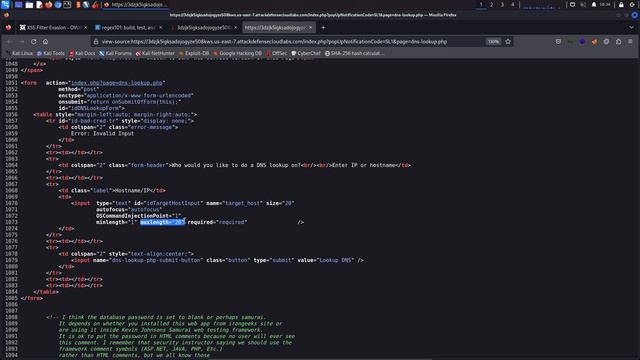Click line number 1073 in the gutter
Image resolution: width=640 pixels, height=360 pixels.
[11, 222]
